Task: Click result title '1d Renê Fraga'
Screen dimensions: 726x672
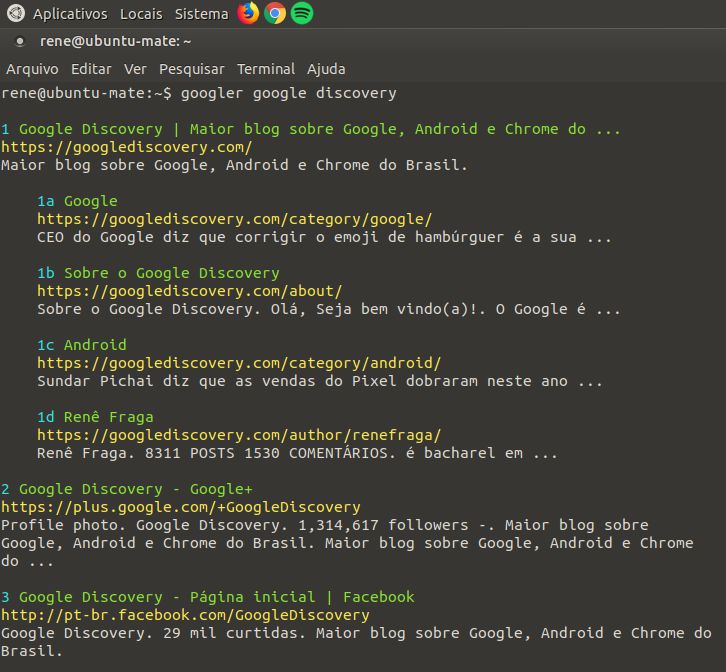Action: tap(95, 417)
